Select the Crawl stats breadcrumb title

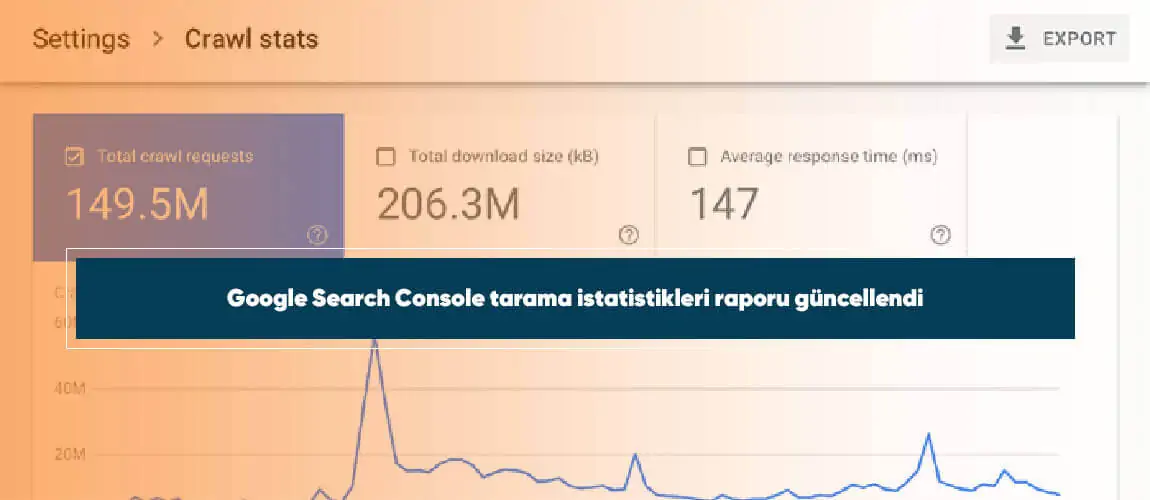click(x=251, y=39)
